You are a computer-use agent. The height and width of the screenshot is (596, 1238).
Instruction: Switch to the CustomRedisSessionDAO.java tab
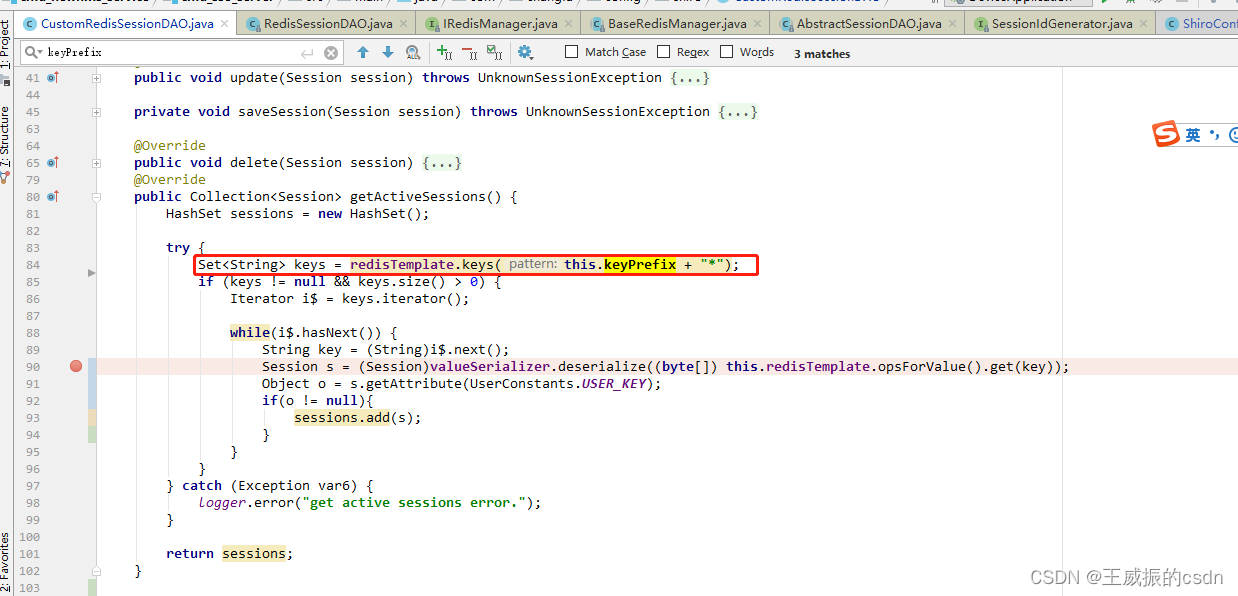click(x=126, y=23)
